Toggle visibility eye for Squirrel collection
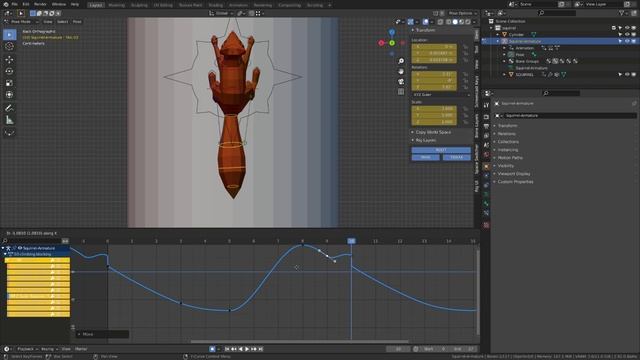The height and width of the screenshot is (360, 640). coord(627,28)
